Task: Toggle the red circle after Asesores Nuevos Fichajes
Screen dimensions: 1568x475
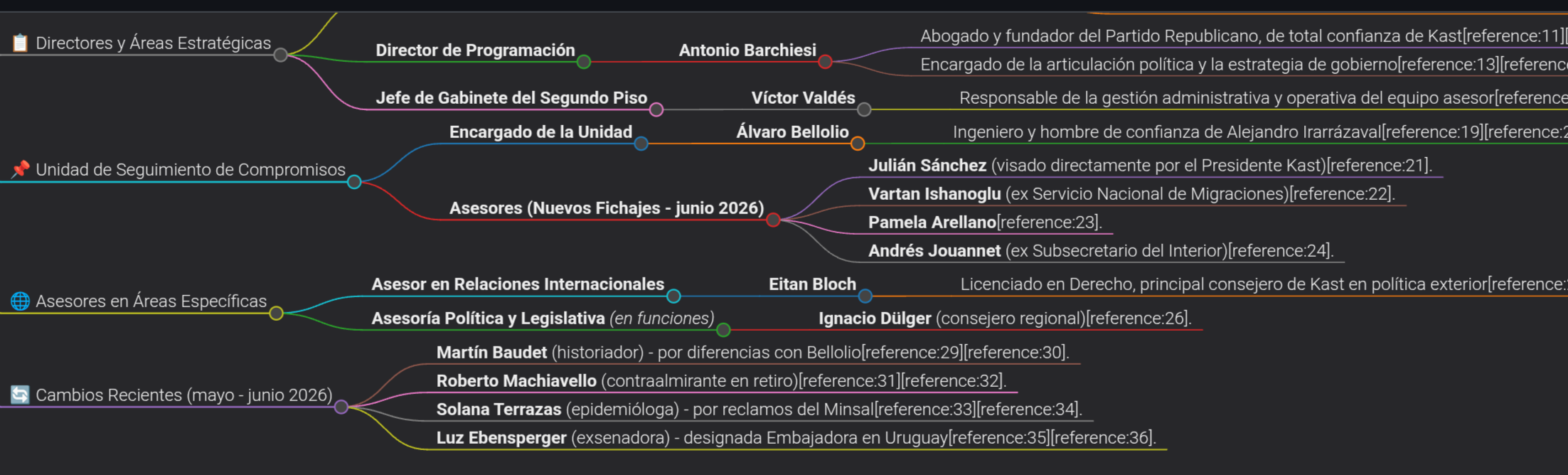Action: click(773, 220)
